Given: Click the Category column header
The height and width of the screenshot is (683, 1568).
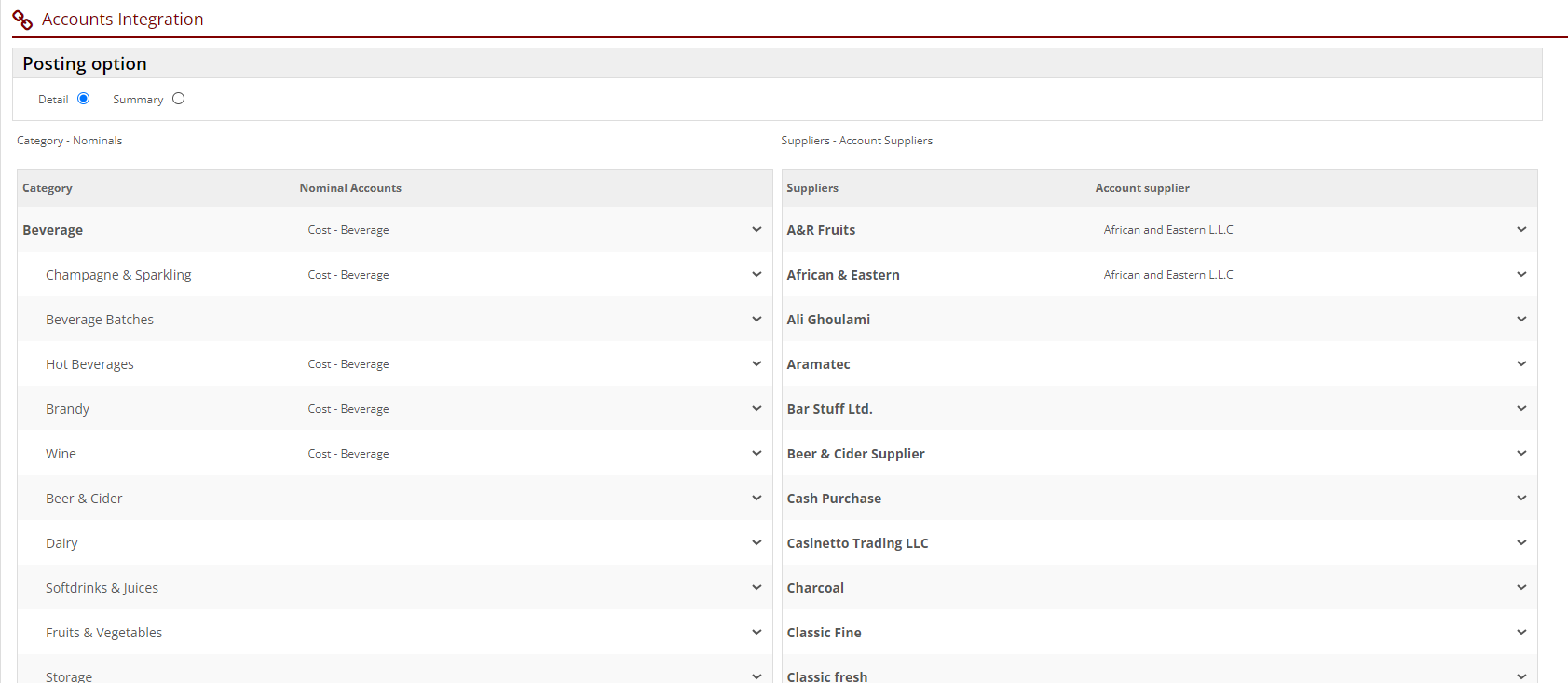Looking at the screenshot, I should click(x=48, y=188).
